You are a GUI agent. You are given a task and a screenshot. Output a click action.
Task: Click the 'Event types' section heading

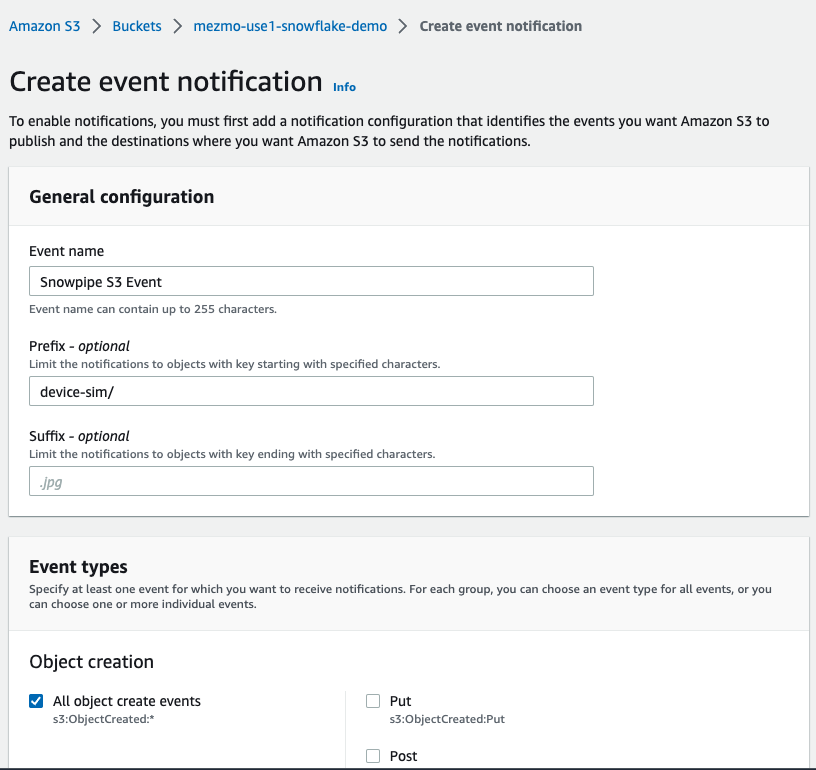pos(78,567)
